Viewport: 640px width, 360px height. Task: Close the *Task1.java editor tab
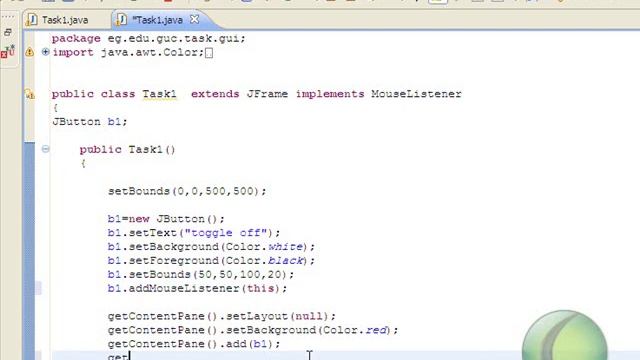click(195, 19)
